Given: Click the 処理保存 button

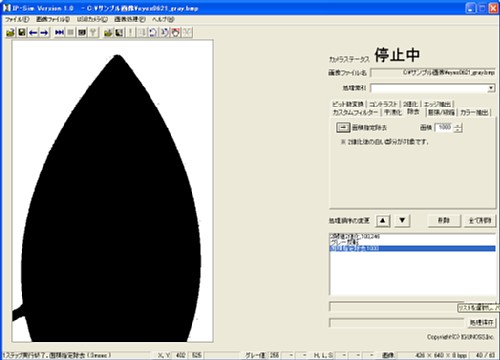Looking at the screenshot, I should [x=481, y=323].
